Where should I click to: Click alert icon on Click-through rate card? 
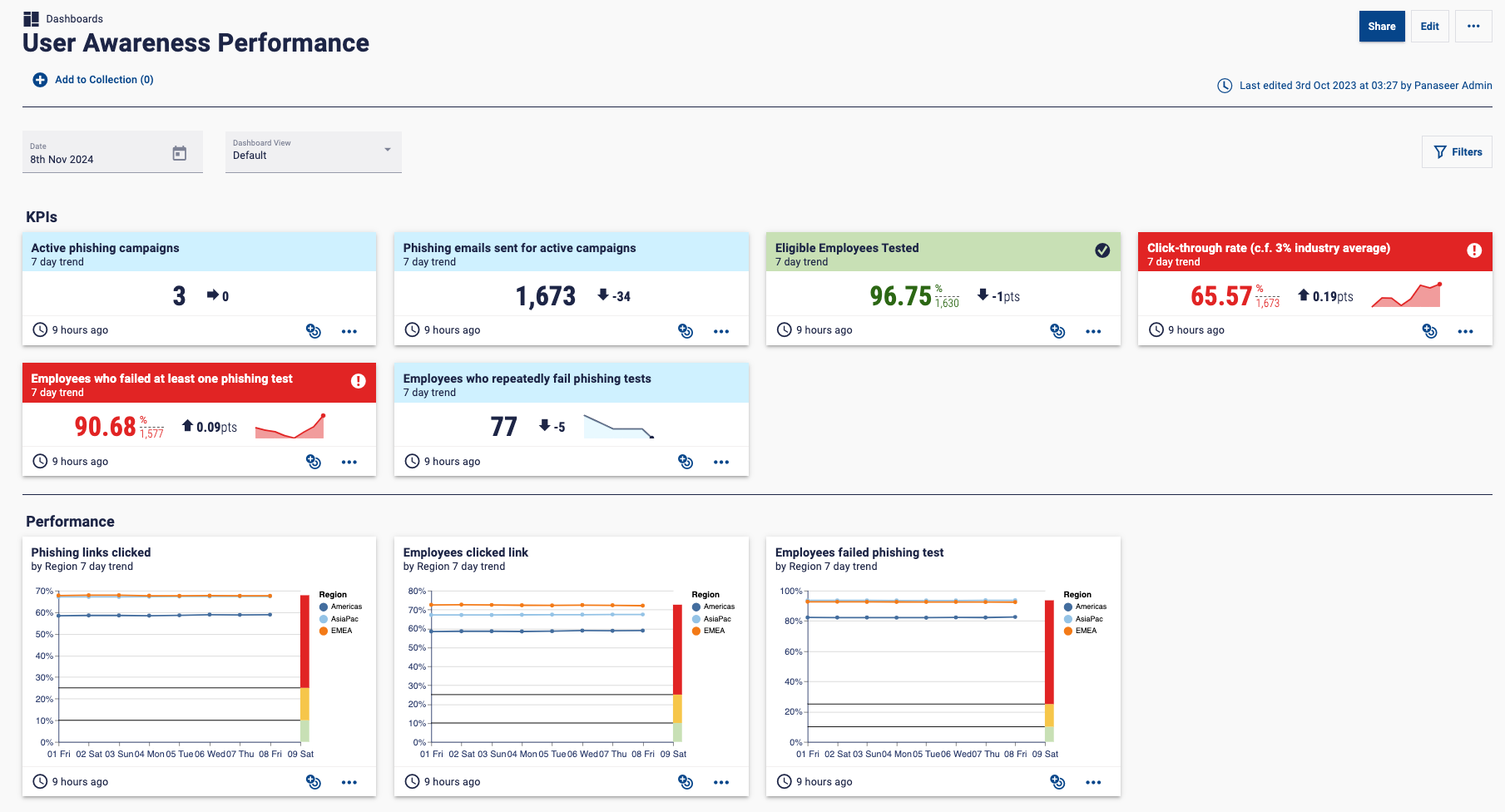[x=1473, y=250]
